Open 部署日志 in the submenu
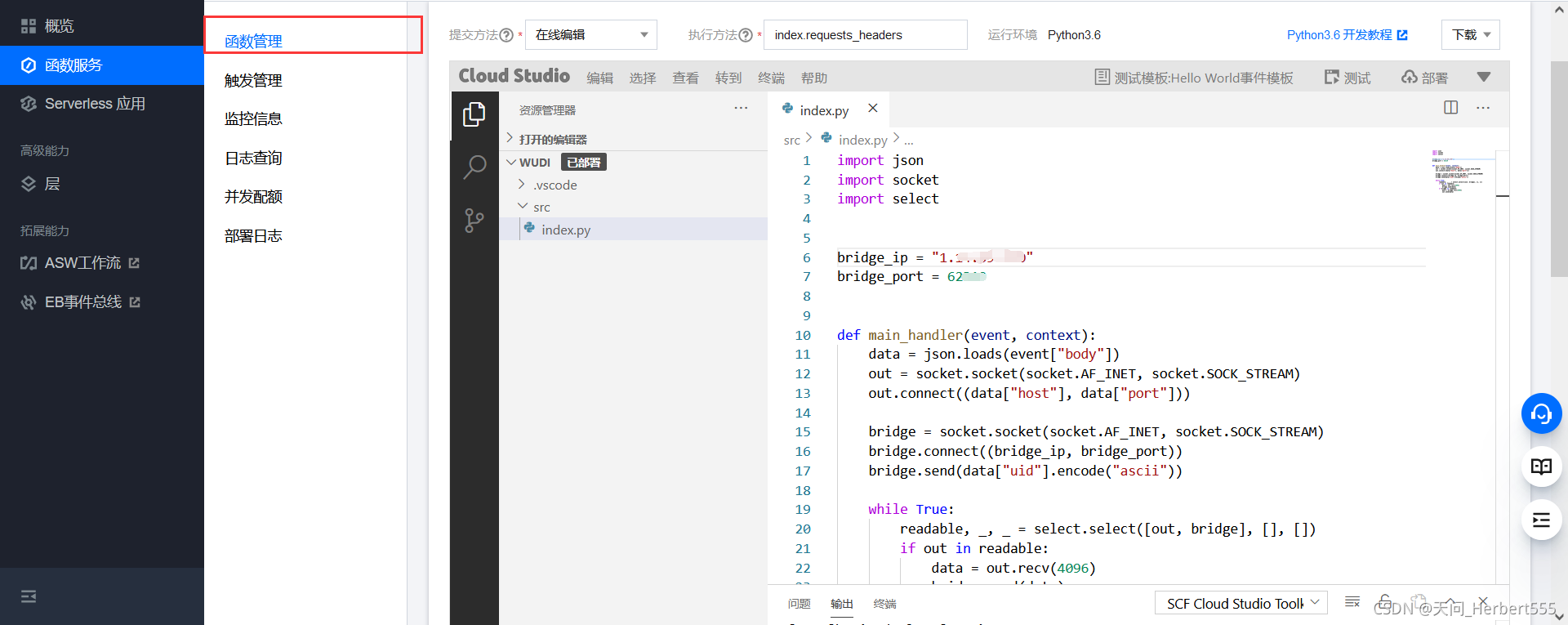Viewport: 1568px width, 625px height. click(253, 236)
